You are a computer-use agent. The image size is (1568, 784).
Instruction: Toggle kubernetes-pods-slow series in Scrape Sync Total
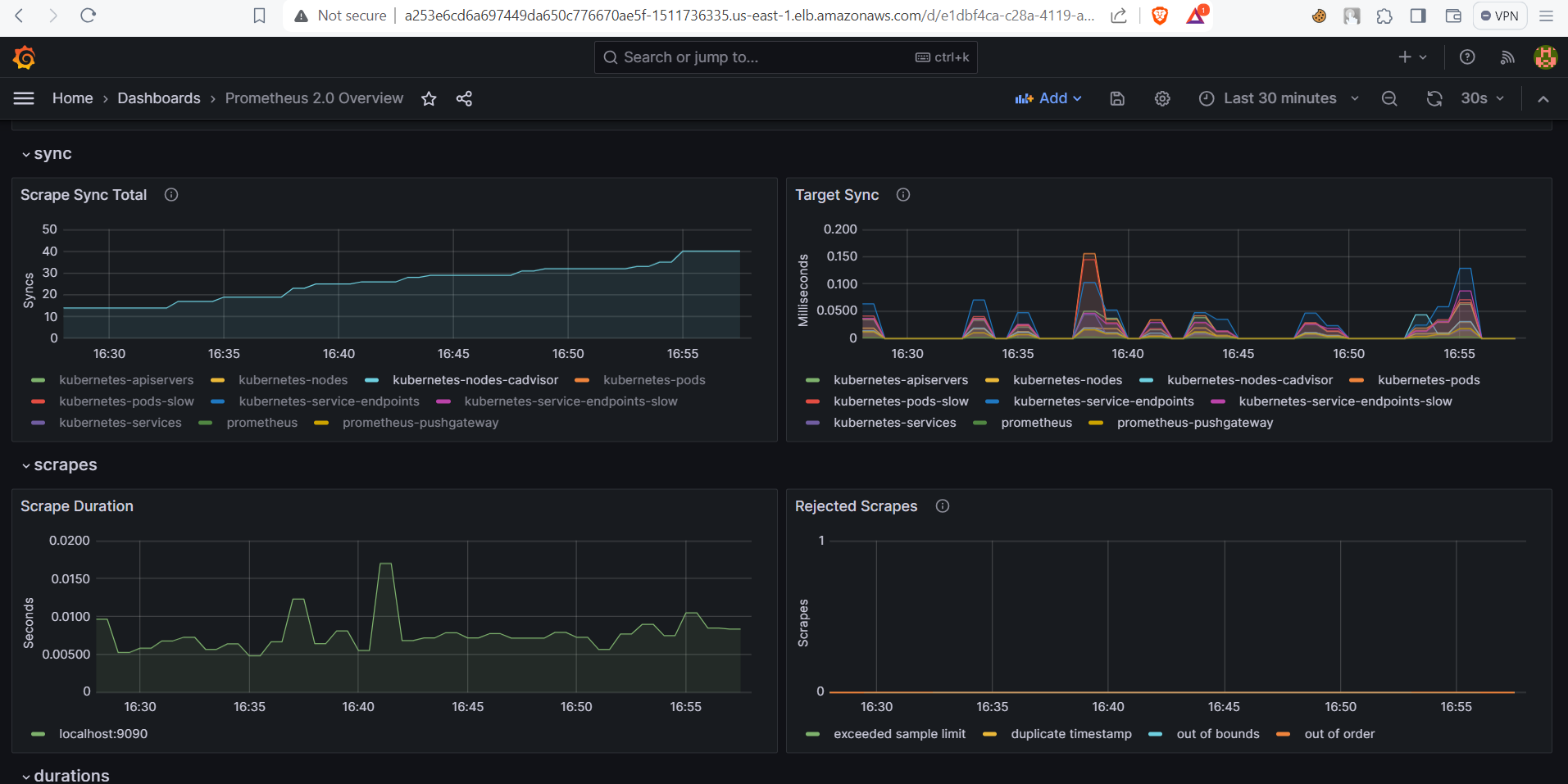click(126, 401)
